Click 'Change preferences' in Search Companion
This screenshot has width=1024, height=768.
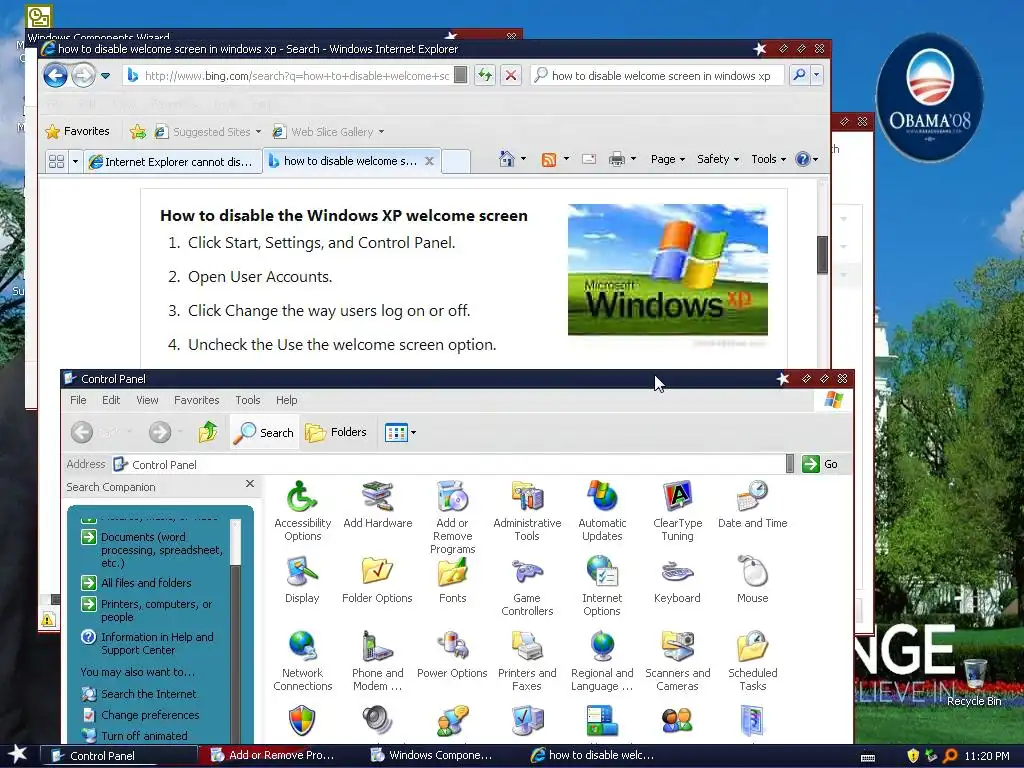pos(140,715)
